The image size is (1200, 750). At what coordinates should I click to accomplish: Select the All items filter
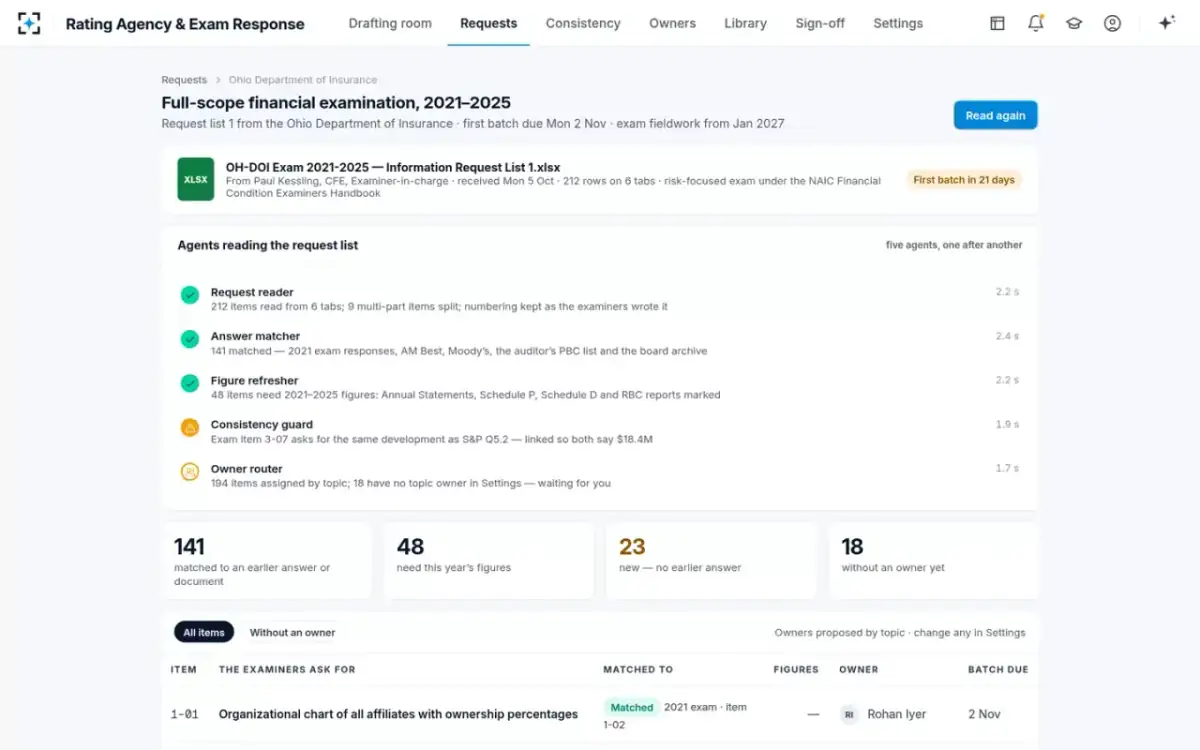coord(204,632)
